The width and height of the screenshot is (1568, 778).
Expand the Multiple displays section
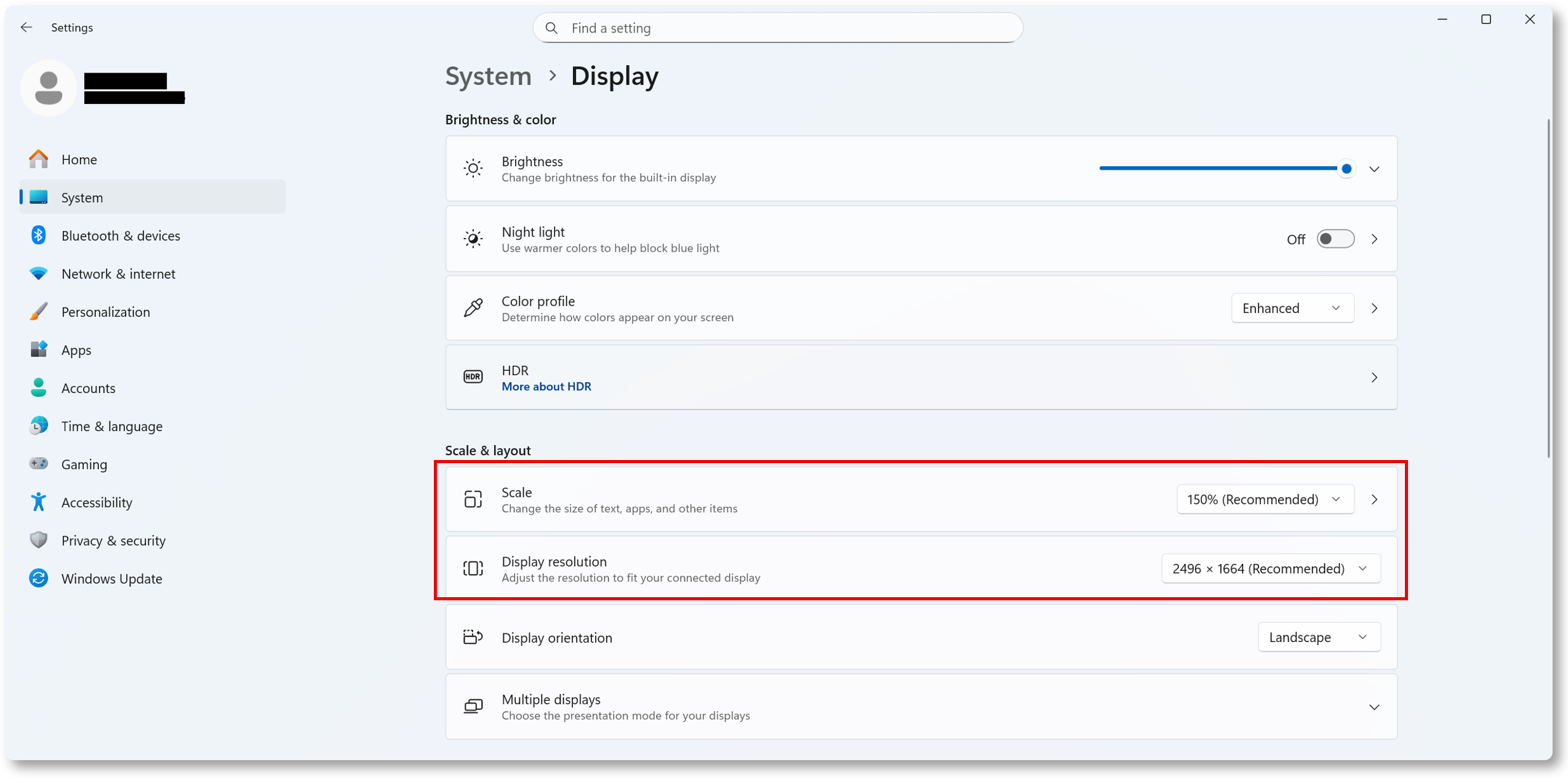pos(1374,707)
